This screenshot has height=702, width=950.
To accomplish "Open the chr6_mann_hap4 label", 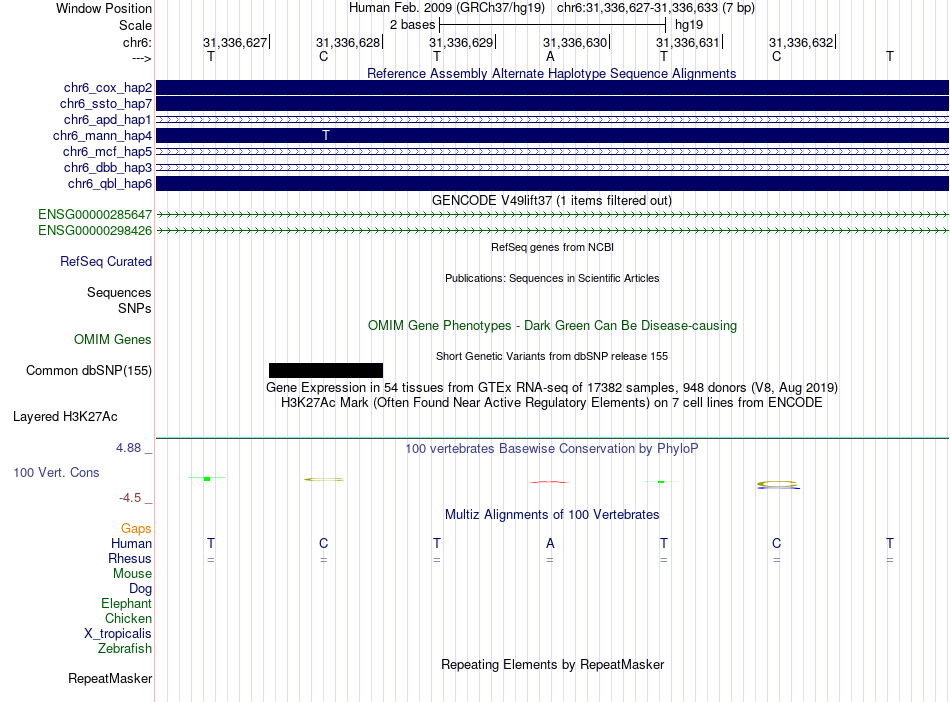I will (x=102, y=136).
